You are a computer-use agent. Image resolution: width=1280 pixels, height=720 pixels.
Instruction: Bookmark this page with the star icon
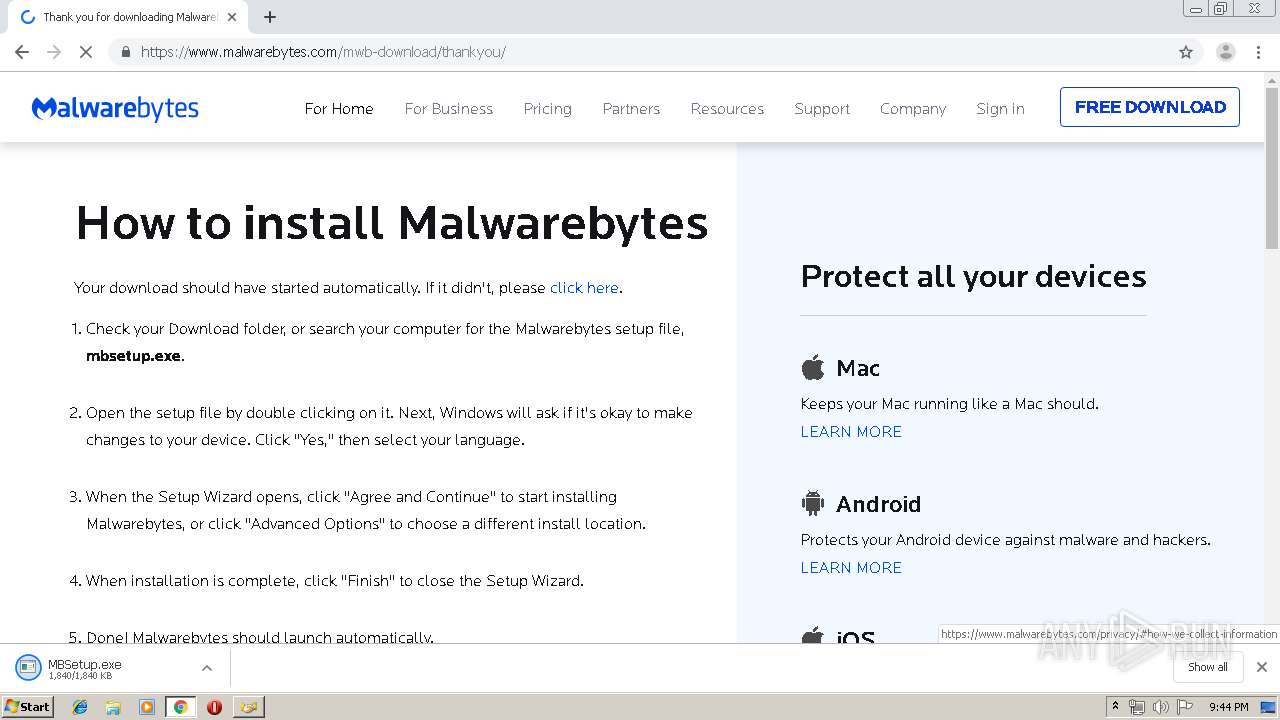point(1186,52)
